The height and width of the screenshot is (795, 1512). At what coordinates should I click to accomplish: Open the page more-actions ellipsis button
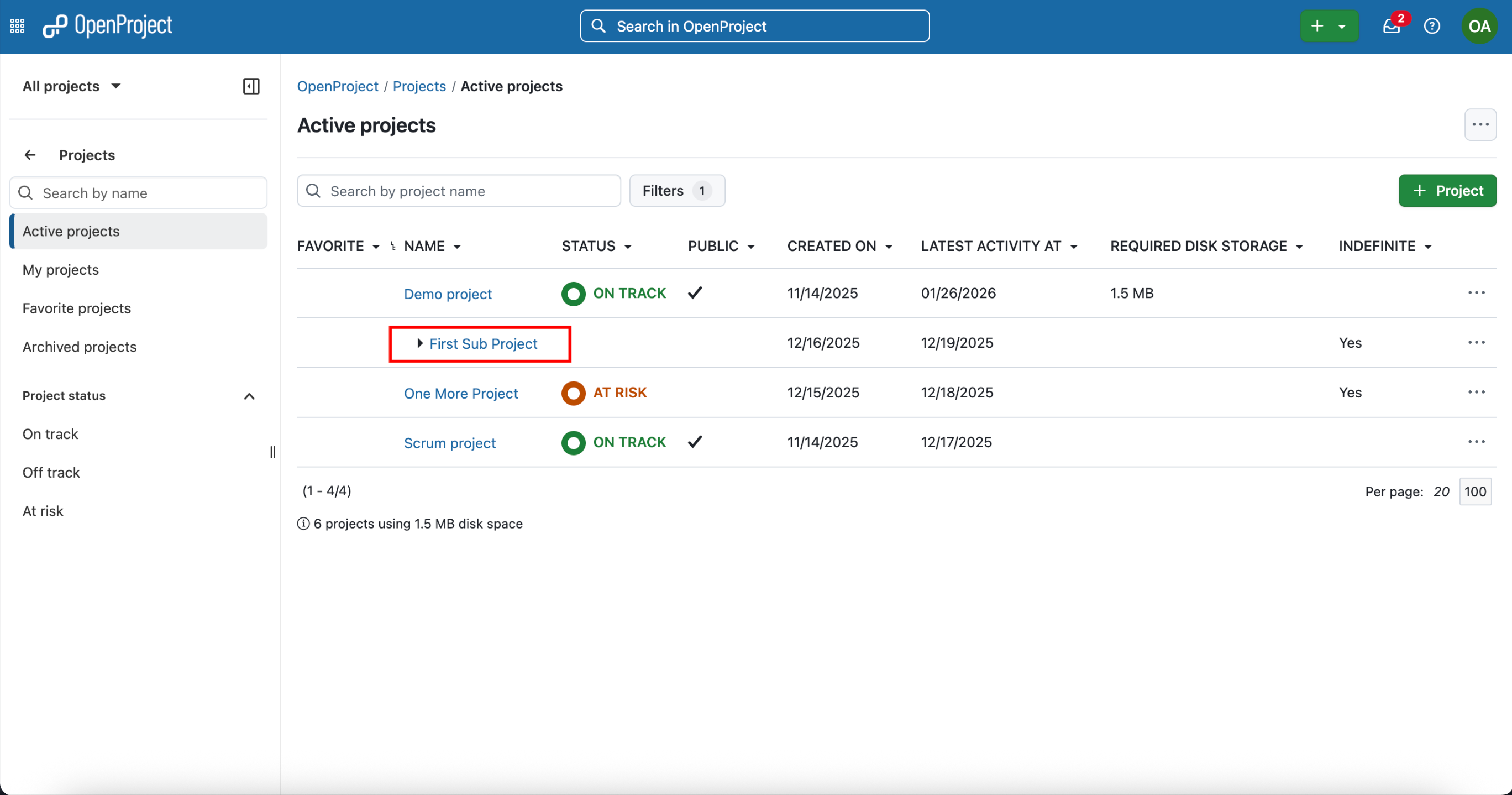pyautogui.click(x=1481, y=124)
